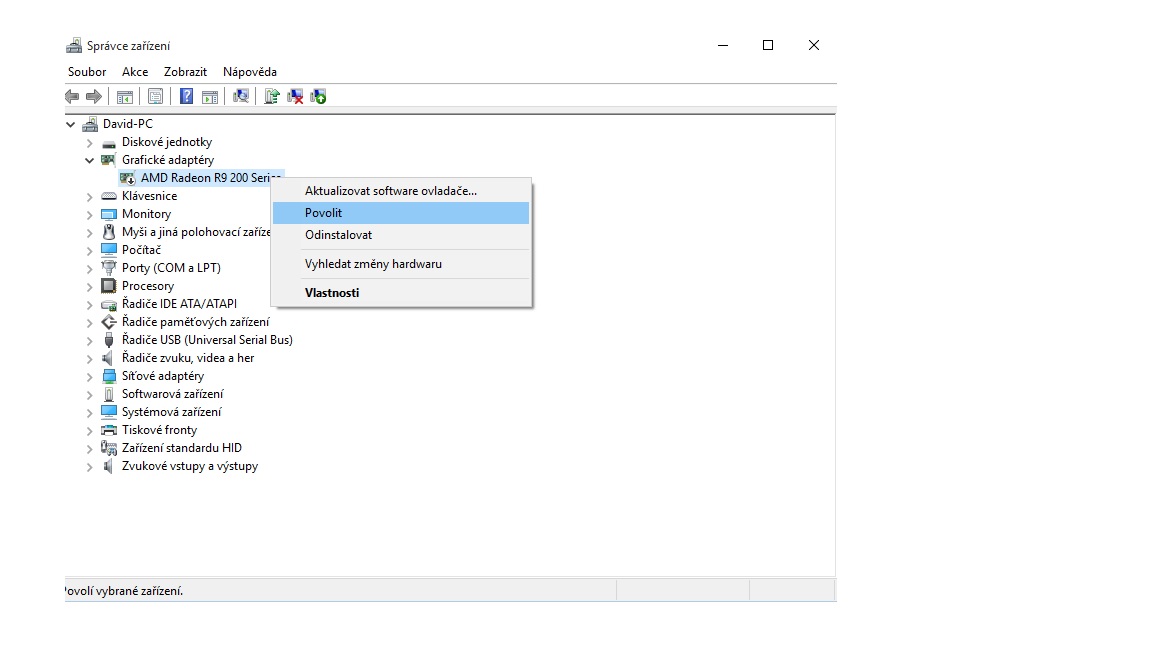Select Softwarová zařízení label
The height and width of the screenshot is (648, 1152).
point(173,394)
